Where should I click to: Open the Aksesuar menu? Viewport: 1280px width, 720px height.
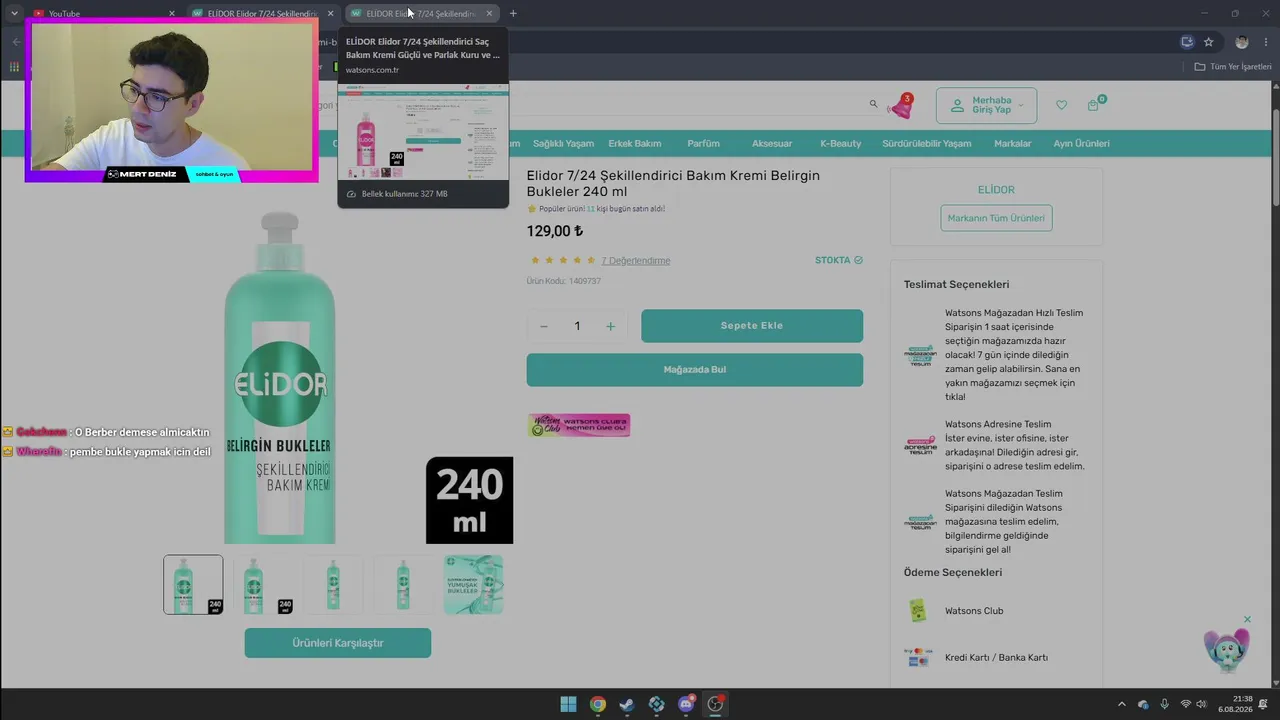point(772,143)
